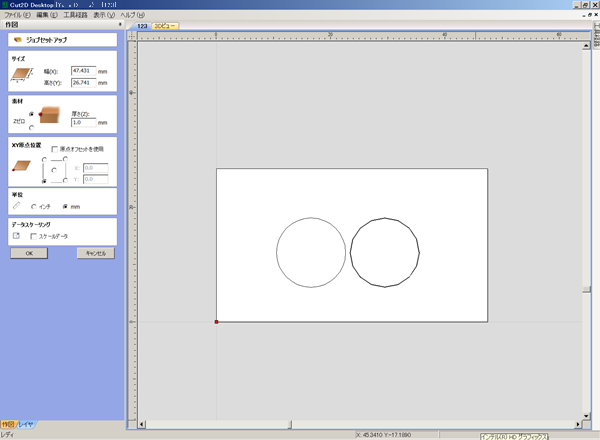Enable 原点オフセットを使用 checkbox
Image resolution: width=600 pixels, height=440 pixels.
(55, 148)
